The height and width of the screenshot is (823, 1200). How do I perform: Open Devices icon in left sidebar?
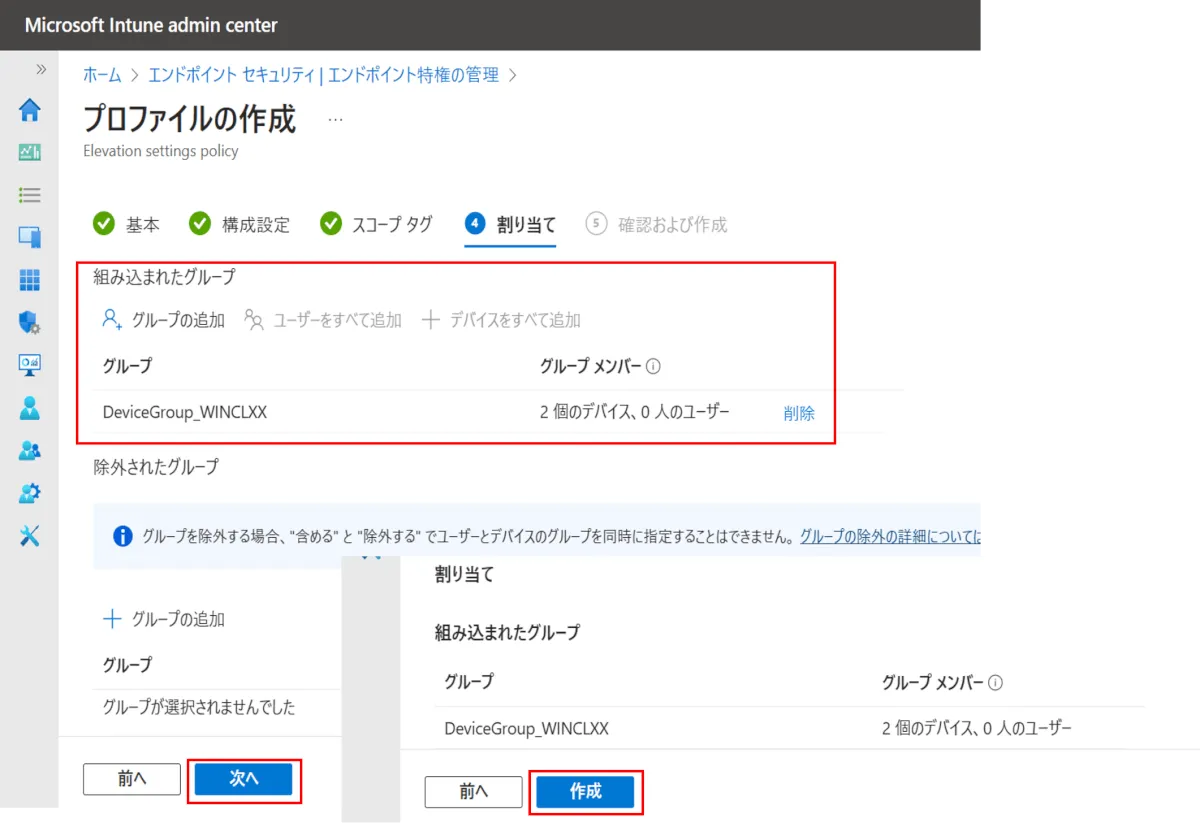tap(30, 238)
